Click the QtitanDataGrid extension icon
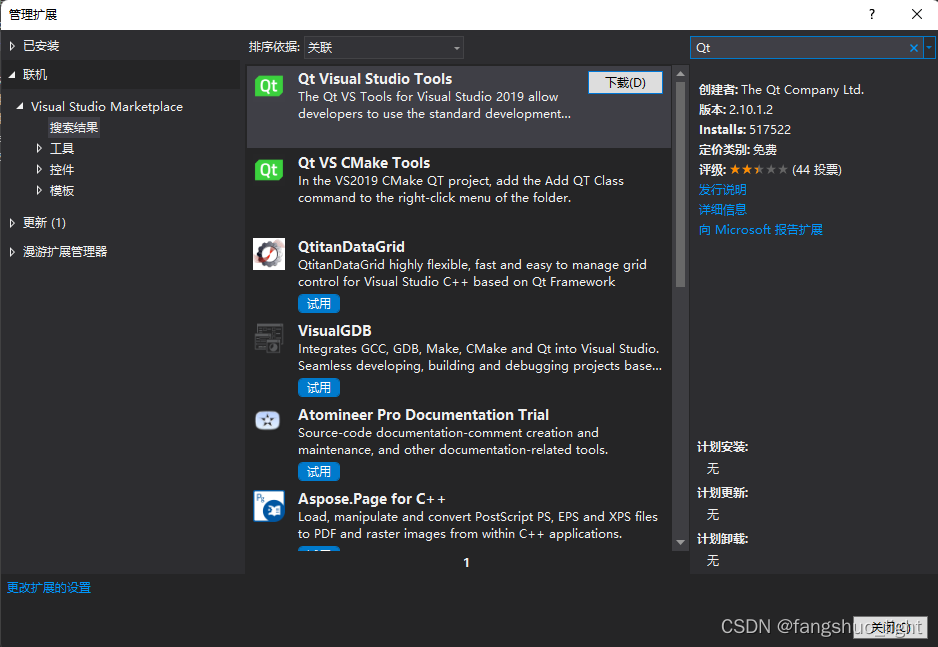Viewport: 938px width, 647px height. coord(269,254)
